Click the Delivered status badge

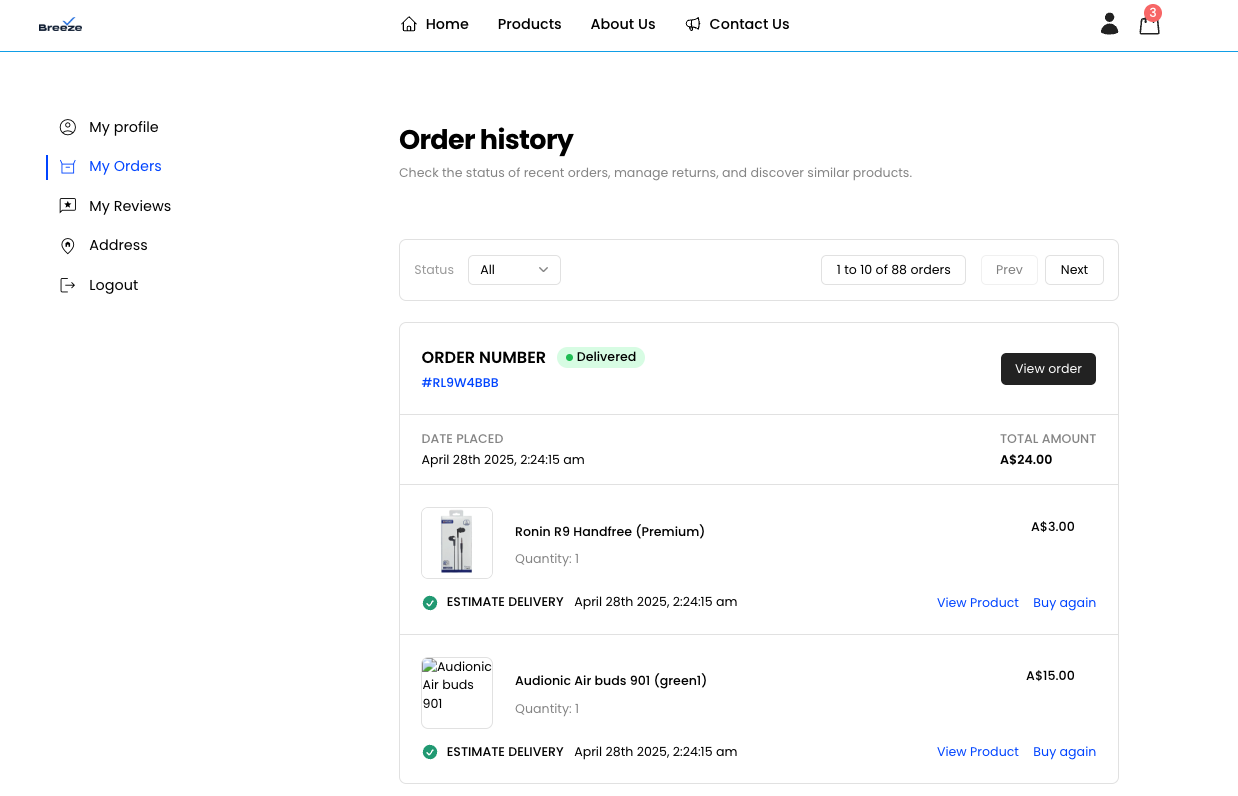coord(600,357)
